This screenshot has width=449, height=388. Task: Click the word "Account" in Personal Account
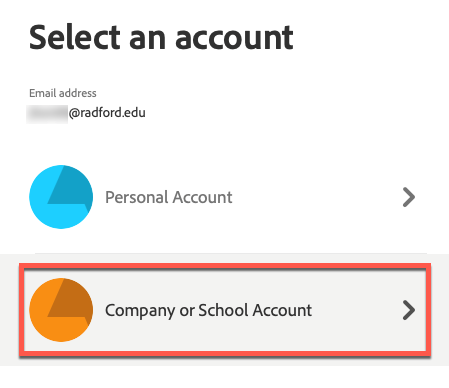(x=202, y=197)
